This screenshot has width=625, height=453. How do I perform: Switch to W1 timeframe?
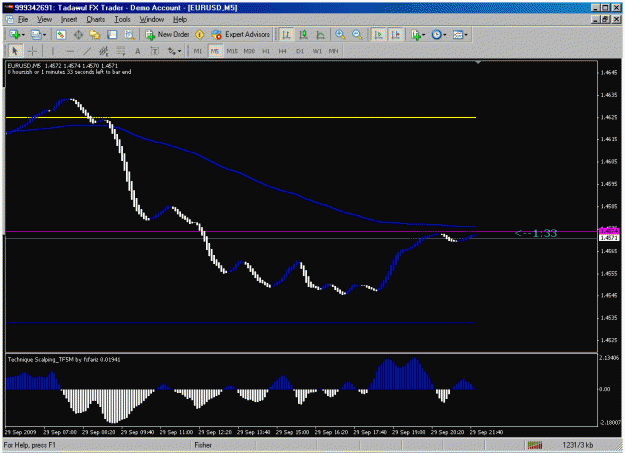[317, 51]
